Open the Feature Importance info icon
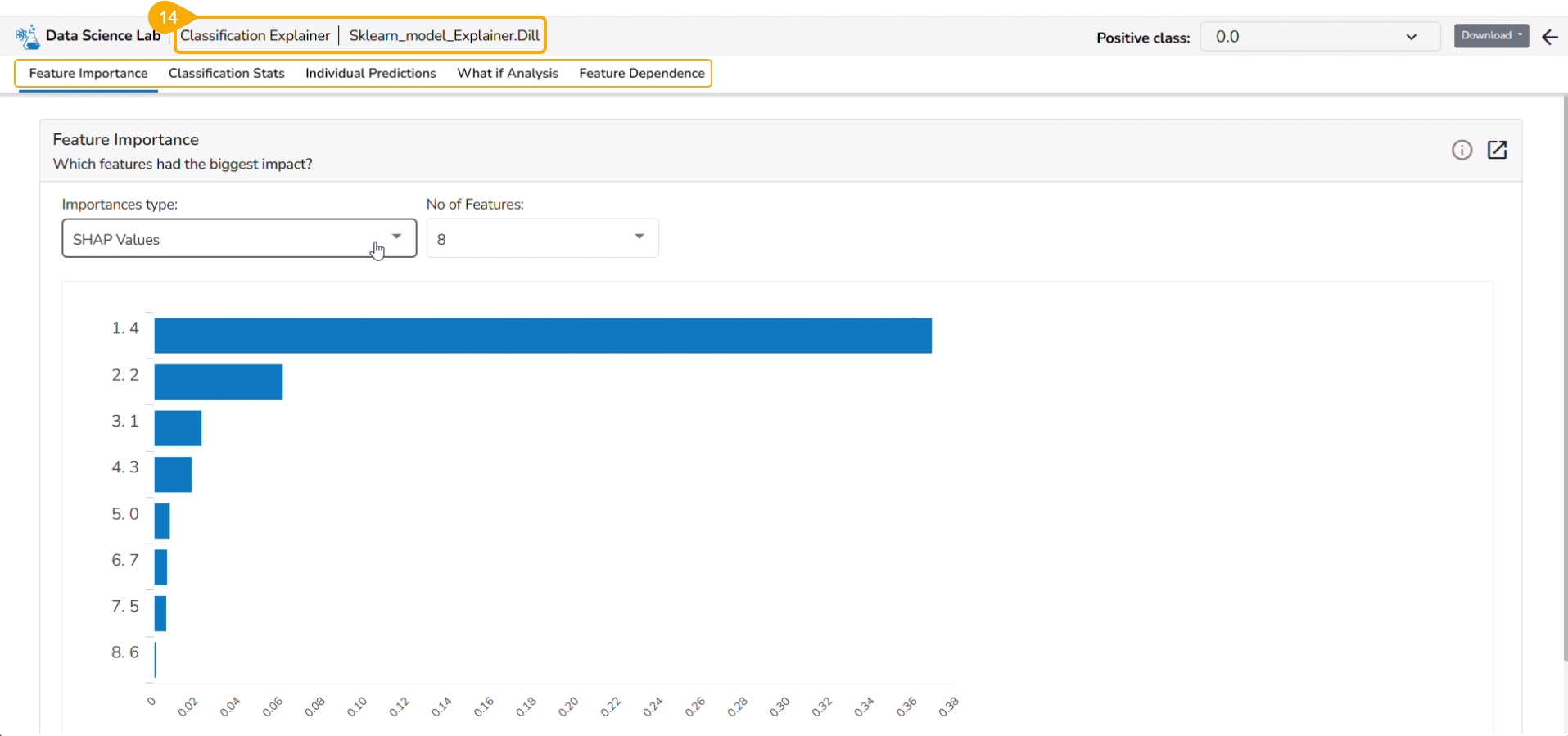This screenshot has height=736, width=1568. click(x=1462, y=150)
